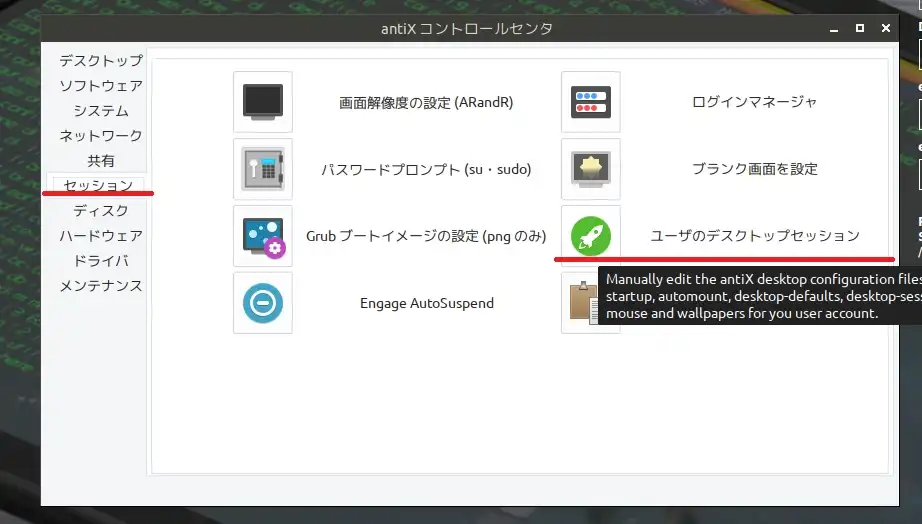The width and height of the screenshot is (922, 524).
Task: Switch to the ハードウェア tab
Action: coord(100,236)
